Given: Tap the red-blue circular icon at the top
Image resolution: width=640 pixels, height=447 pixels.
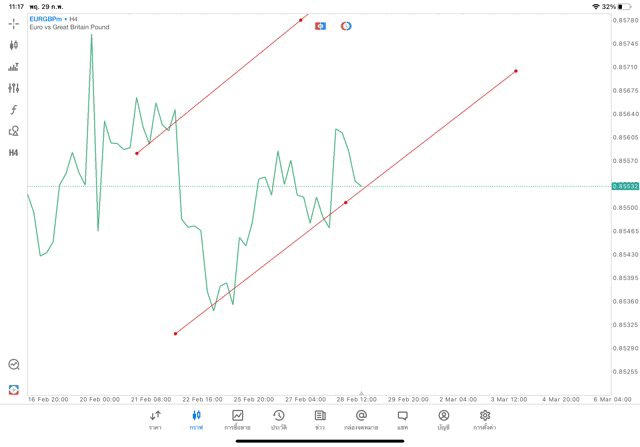Looking at the screenshot, I should (346, 25).
